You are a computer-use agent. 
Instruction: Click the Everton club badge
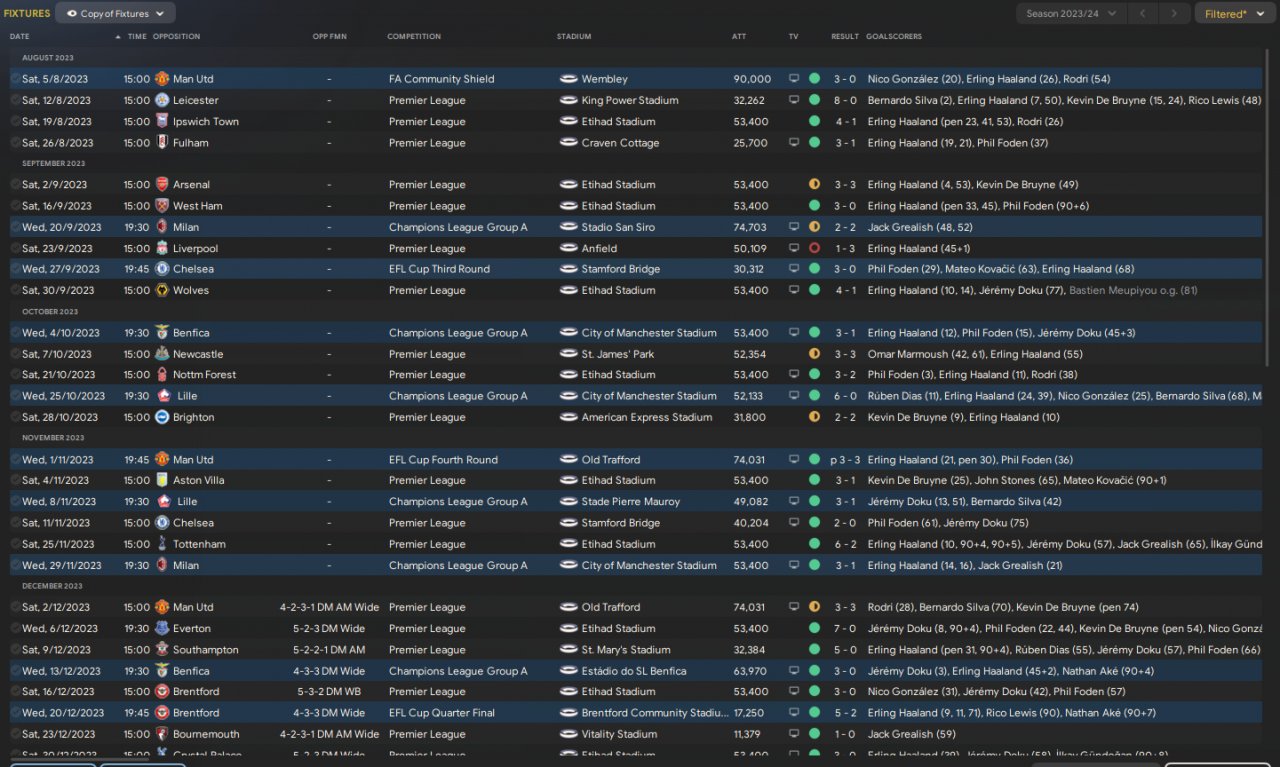pos(162,629)
